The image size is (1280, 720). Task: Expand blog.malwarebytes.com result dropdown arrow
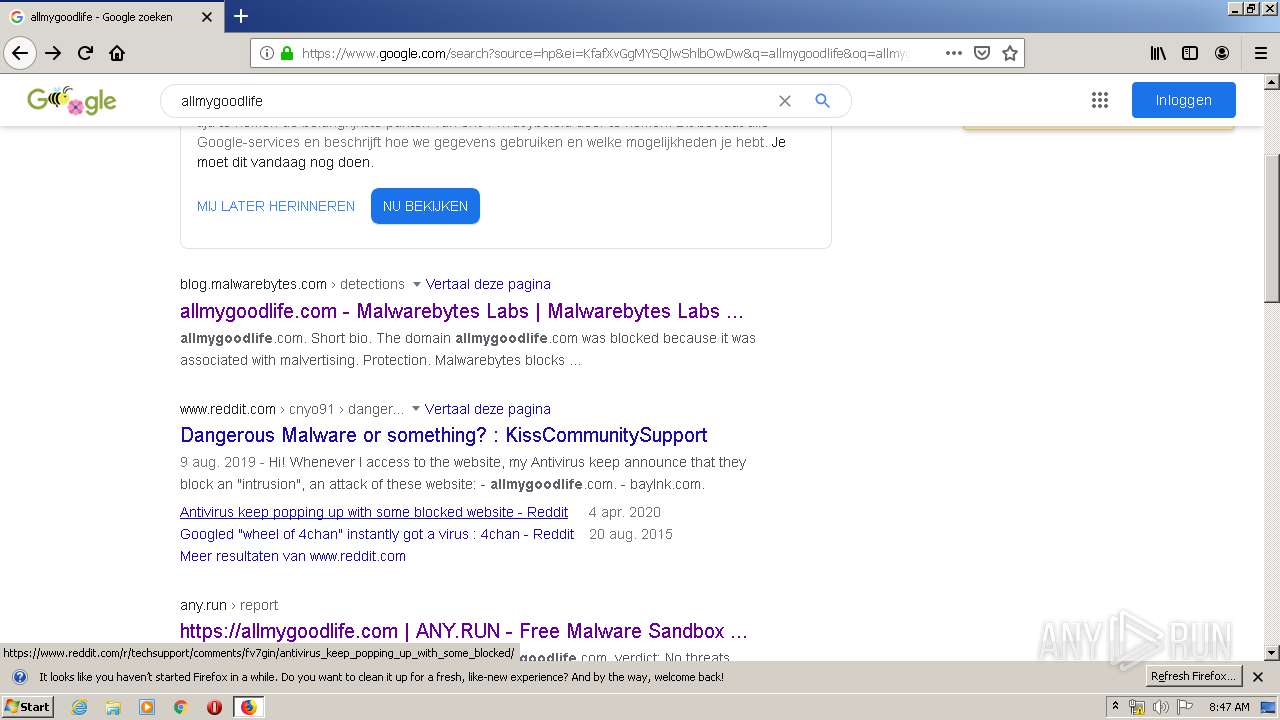(417, 284)
